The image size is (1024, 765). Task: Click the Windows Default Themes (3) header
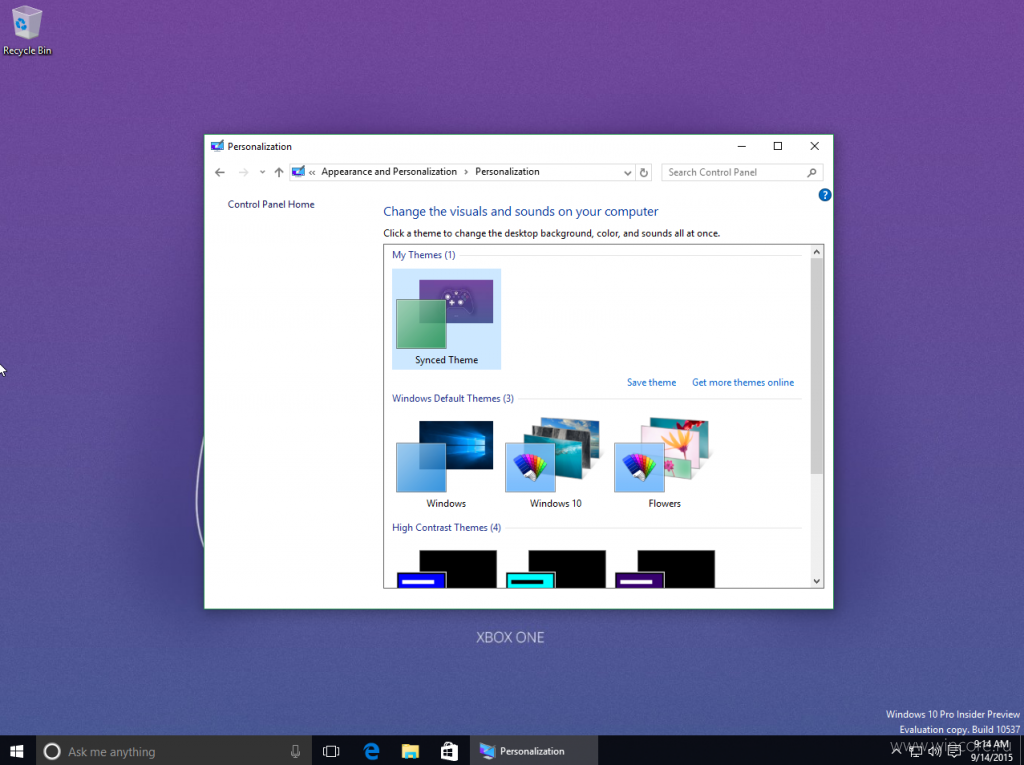[x=453, y=399]
